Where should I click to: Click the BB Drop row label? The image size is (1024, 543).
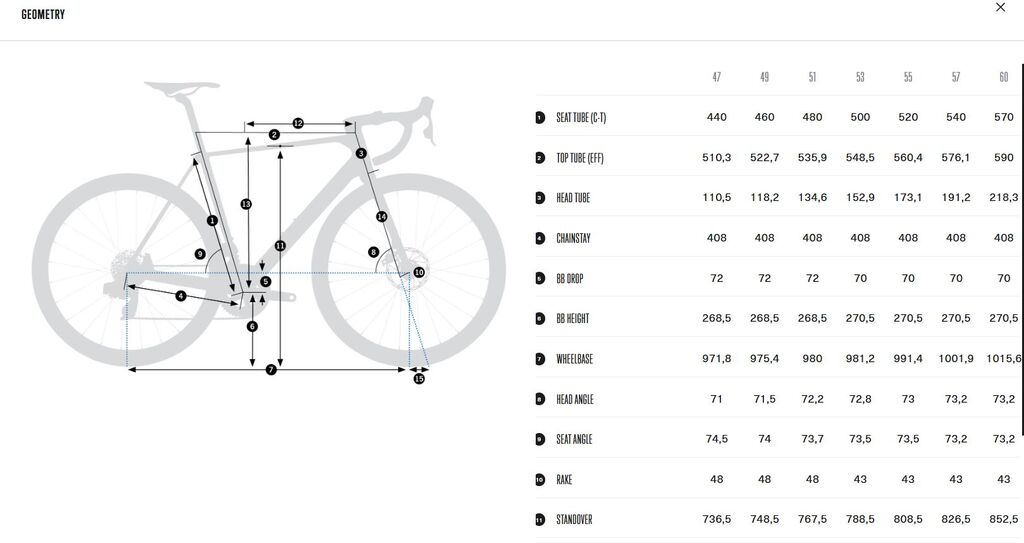pos(569,279)
